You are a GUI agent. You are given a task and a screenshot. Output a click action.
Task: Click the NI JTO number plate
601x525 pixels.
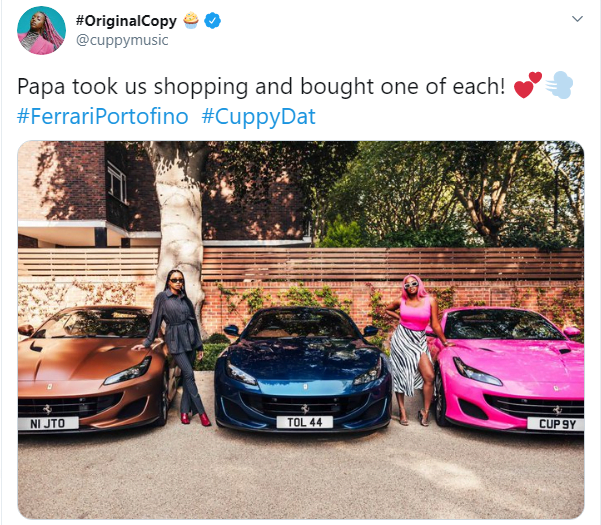(x=48, y=423)
